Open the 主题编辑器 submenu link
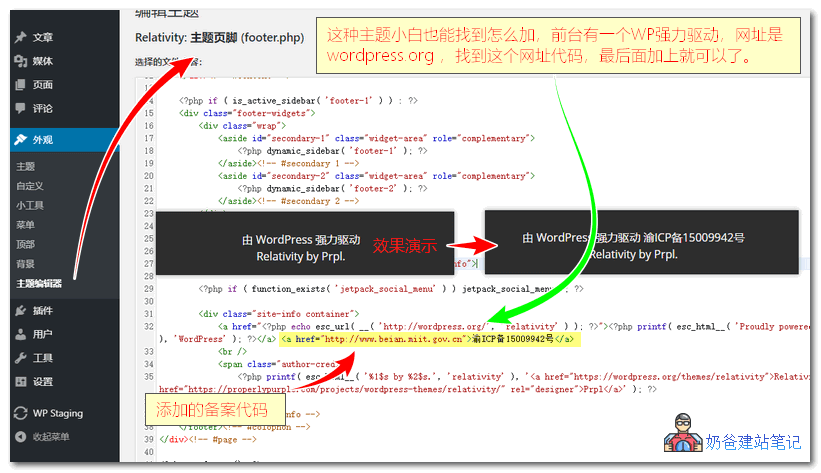The image size is (821, 473). pyautogui.click(x=39, y=283)
